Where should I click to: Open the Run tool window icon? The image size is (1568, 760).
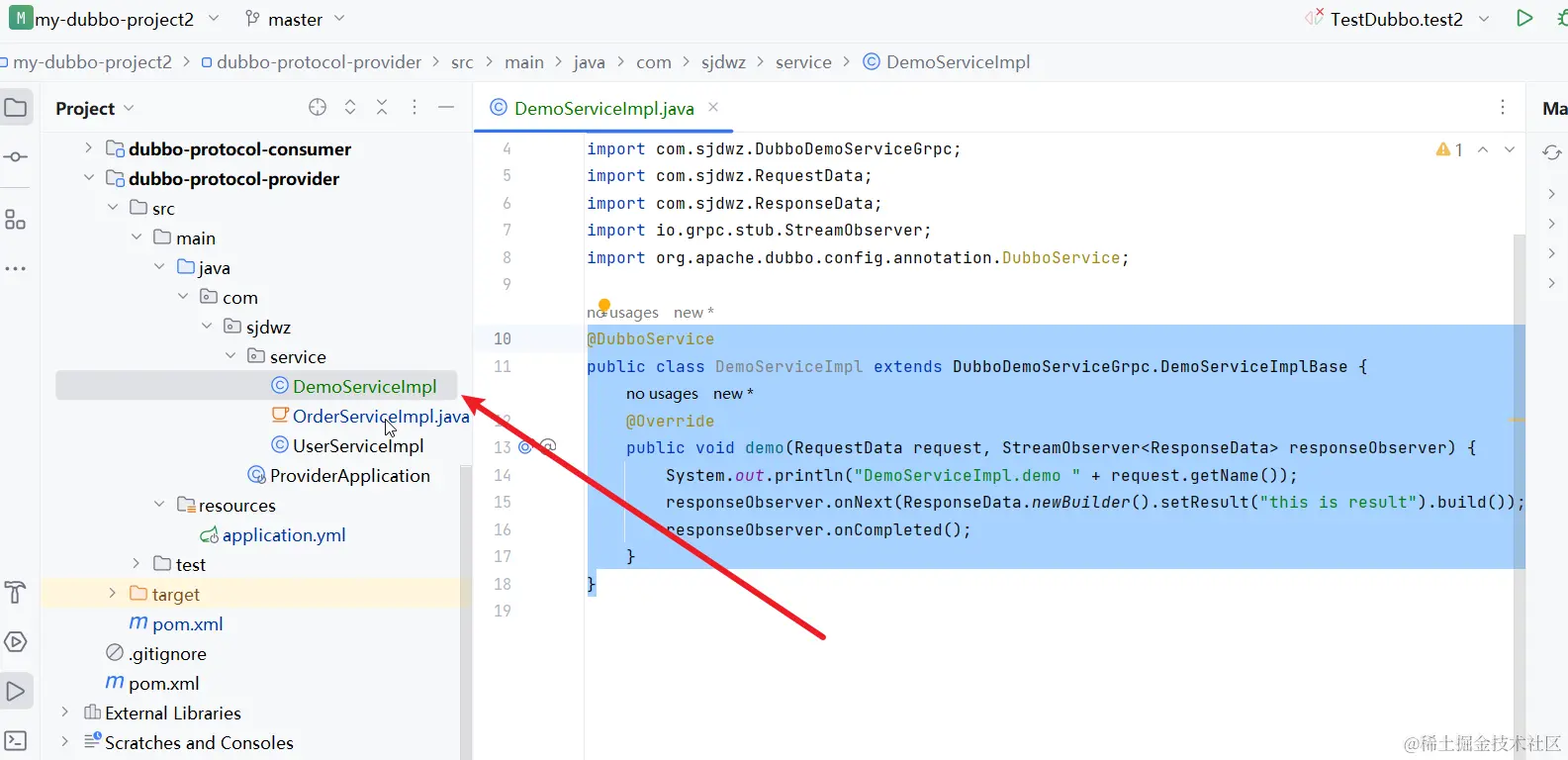pos(16,691)
